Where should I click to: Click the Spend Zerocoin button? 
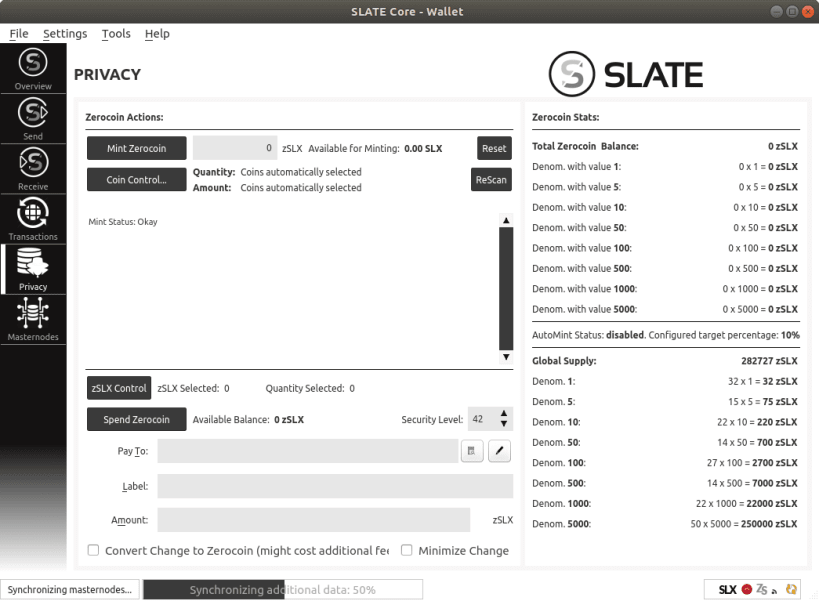136,420
